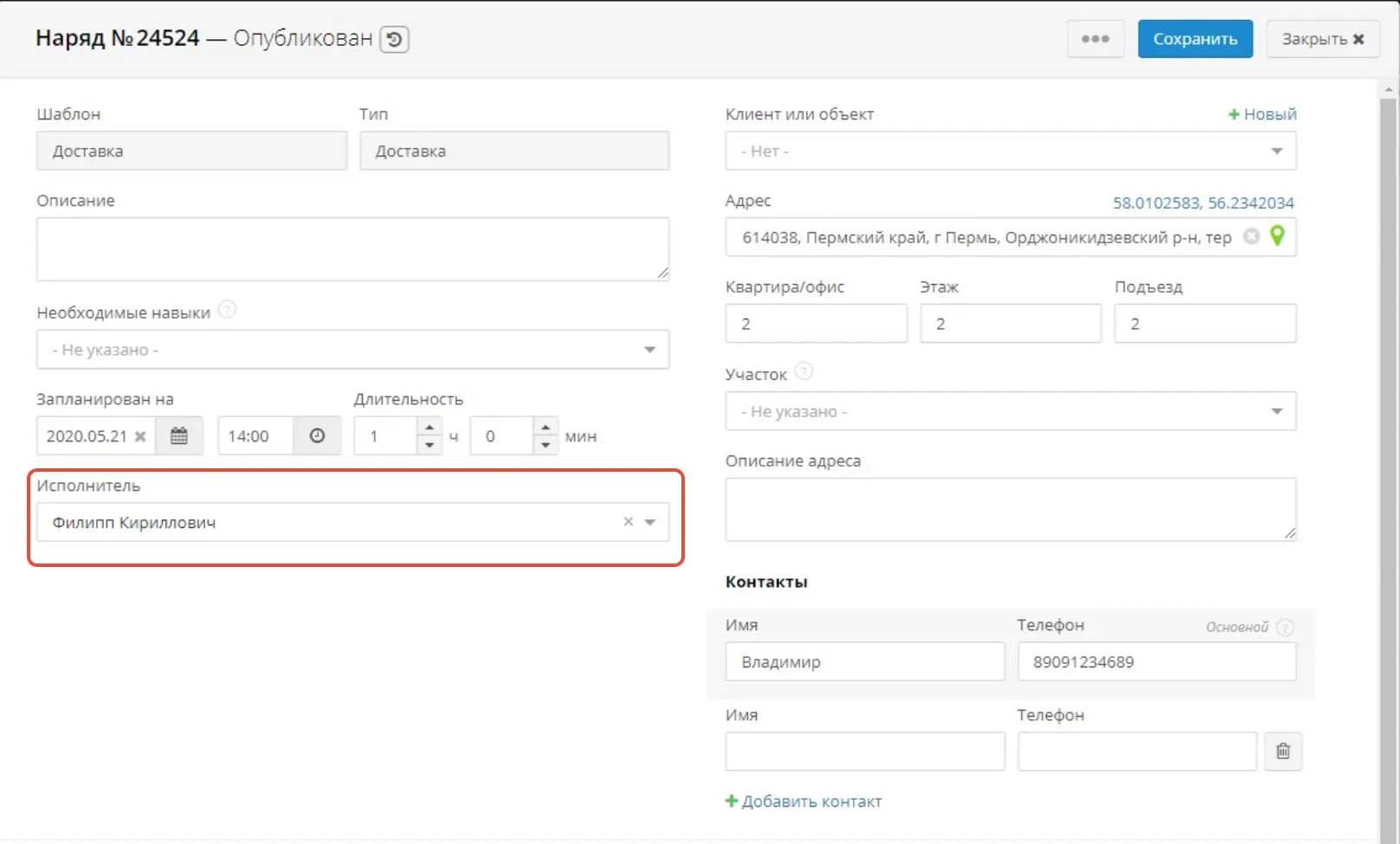Open the calendar date picker
This screenshot has height=844, width=1400.
[179, 436]
